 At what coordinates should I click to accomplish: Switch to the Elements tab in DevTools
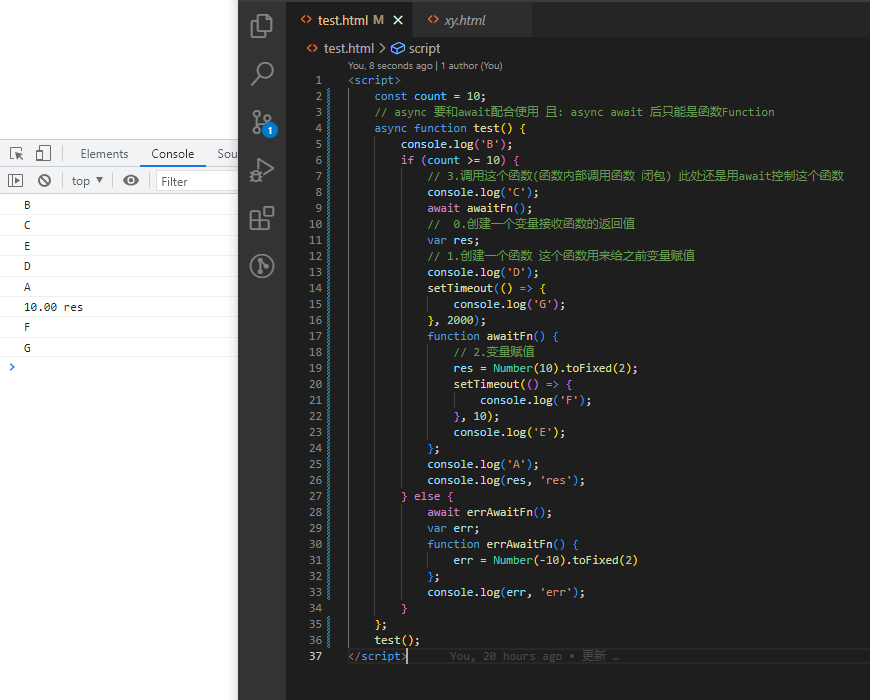(x=104, y=154)
